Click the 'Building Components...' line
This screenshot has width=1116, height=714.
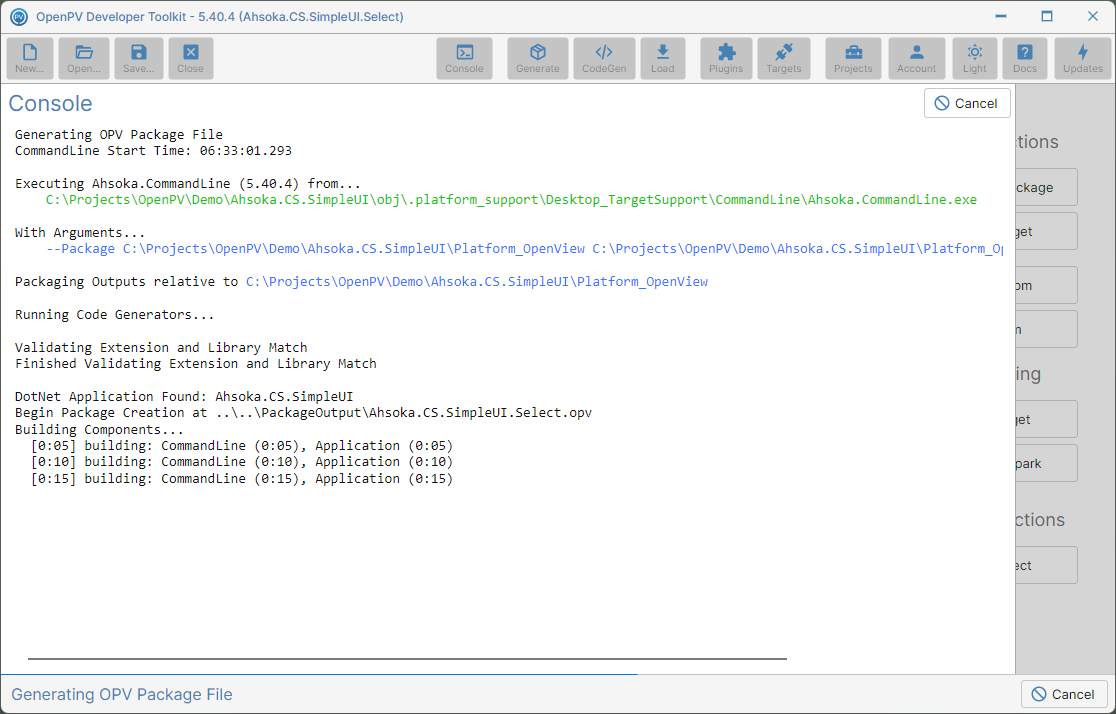click(x=99, y=430)
